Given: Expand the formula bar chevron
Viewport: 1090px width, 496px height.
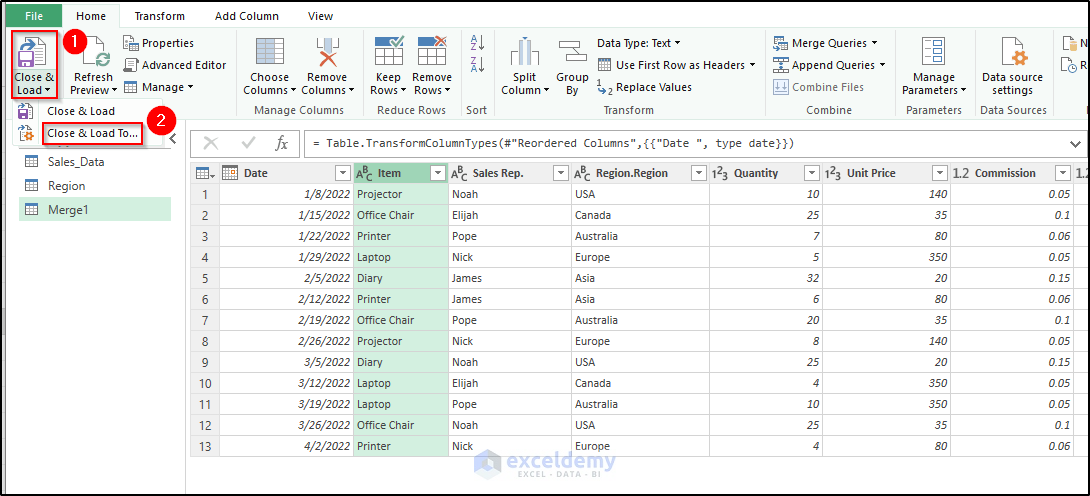Looking at the screenshot, I should 1075,143.
